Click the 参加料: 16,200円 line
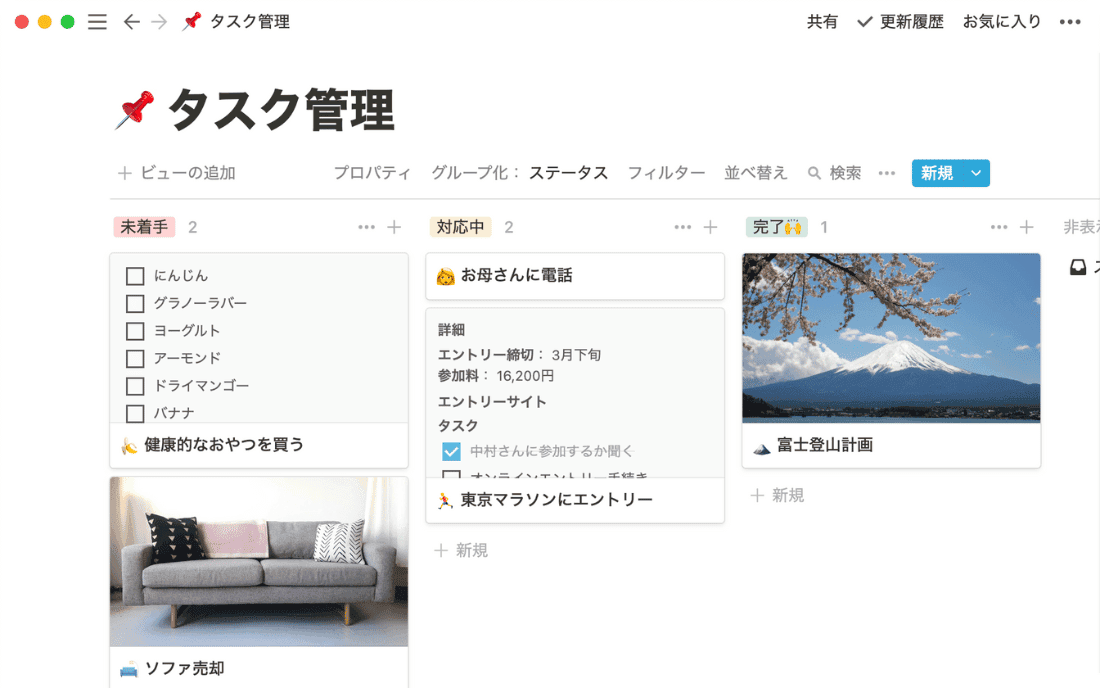This screenshot has height=700, width=1100. [x=496, y=376]
